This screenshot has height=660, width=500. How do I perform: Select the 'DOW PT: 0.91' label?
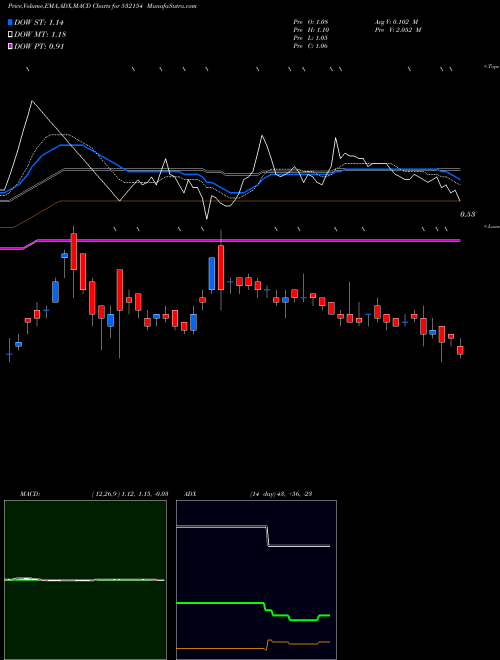pyautogui.click(x=39, y=46)
